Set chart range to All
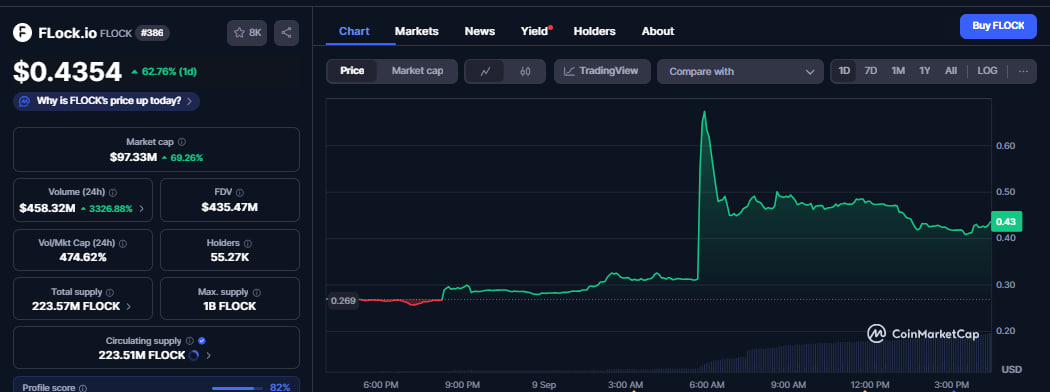Viewport: 1050px width, 392px height. pos(951,71)
